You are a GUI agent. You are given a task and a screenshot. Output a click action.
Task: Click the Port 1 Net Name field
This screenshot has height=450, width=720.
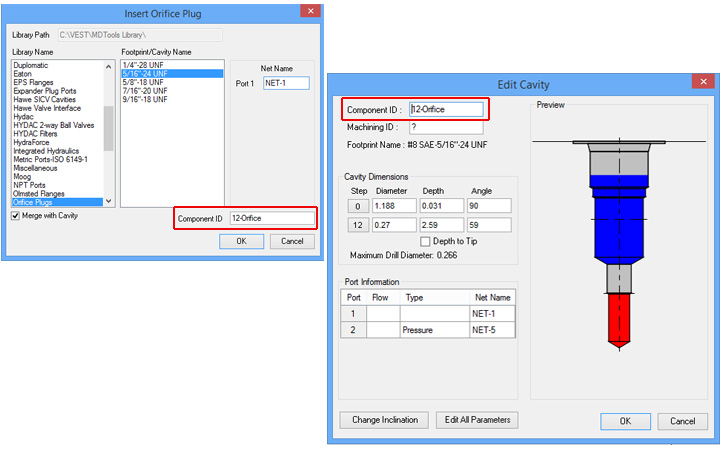pos(286,83)
